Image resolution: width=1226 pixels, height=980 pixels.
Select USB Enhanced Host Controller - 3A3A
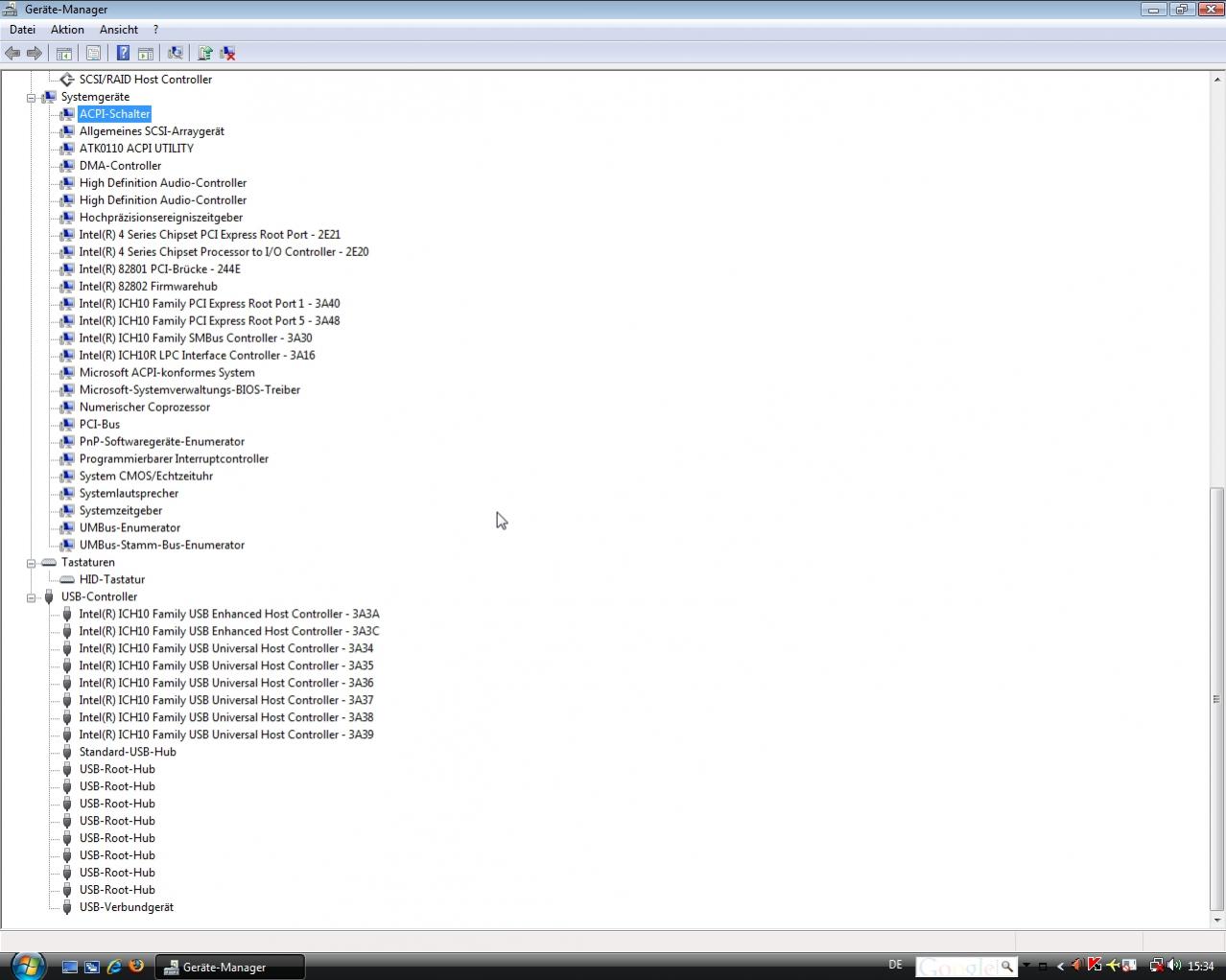tap(229, 615)
